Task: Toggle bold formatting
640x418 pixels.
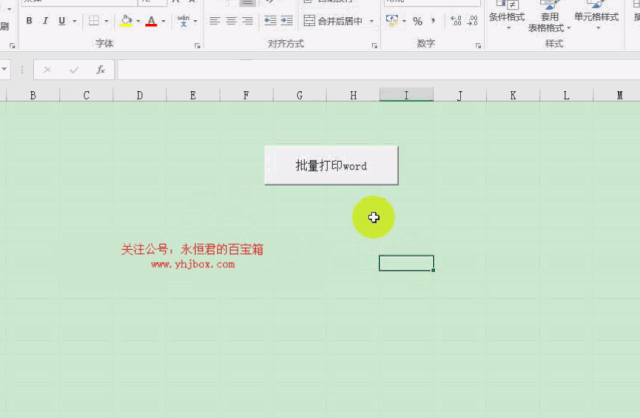Action: click(x=30, y=21)
